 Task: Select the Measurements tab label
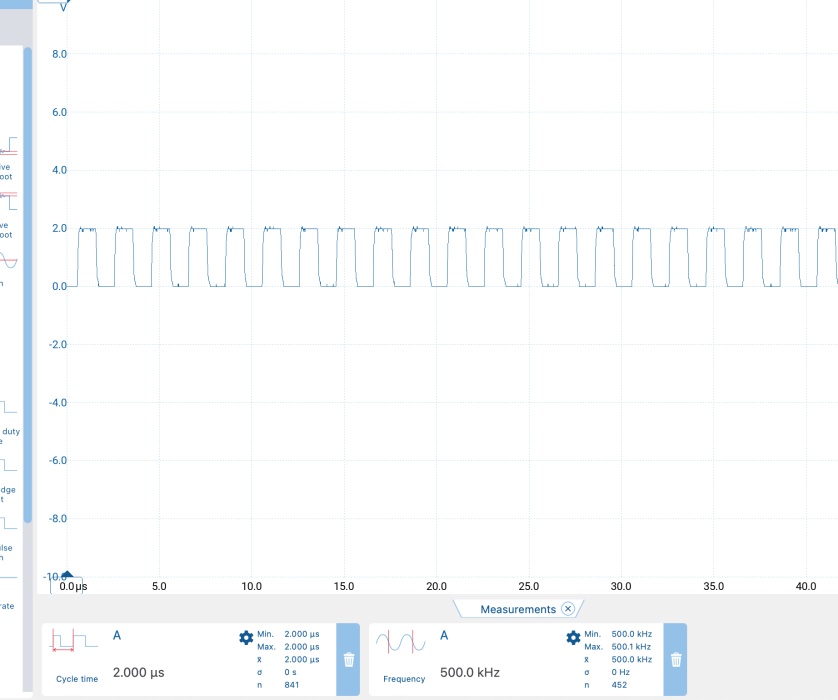tap(517, 609)
